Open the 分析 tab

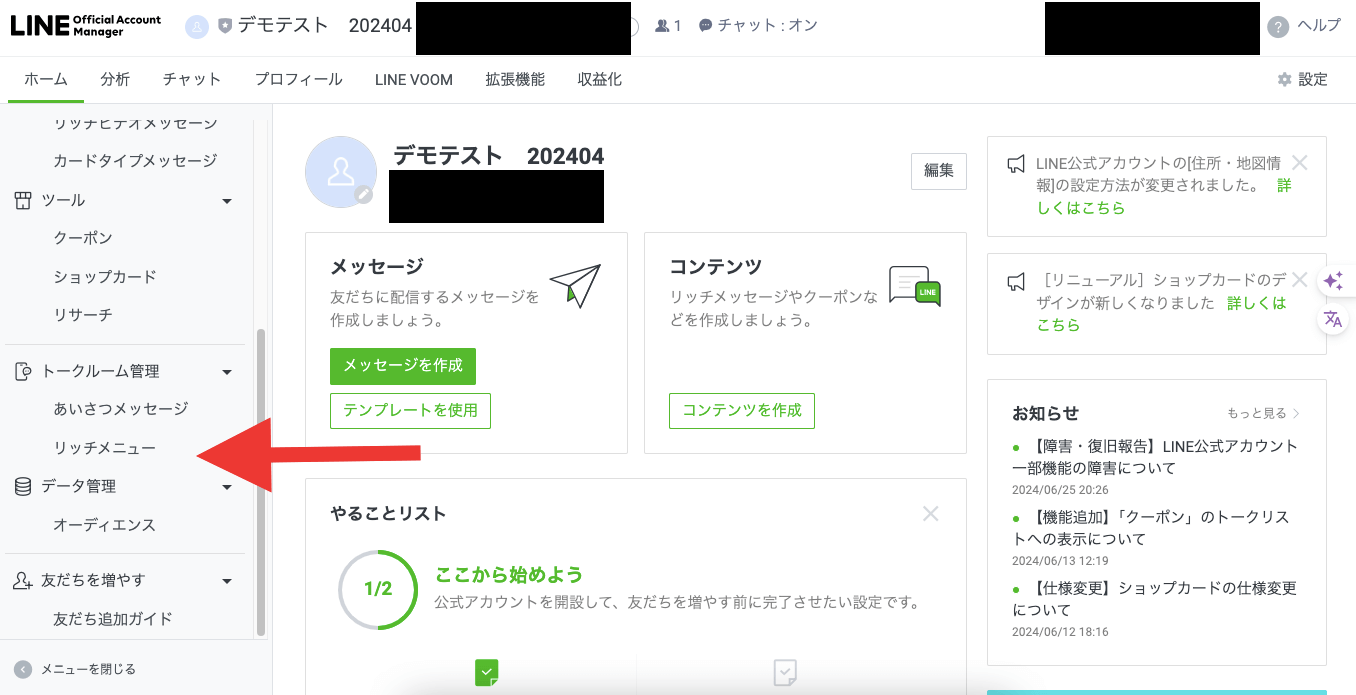pyautogui.click(x=115, y=80)
